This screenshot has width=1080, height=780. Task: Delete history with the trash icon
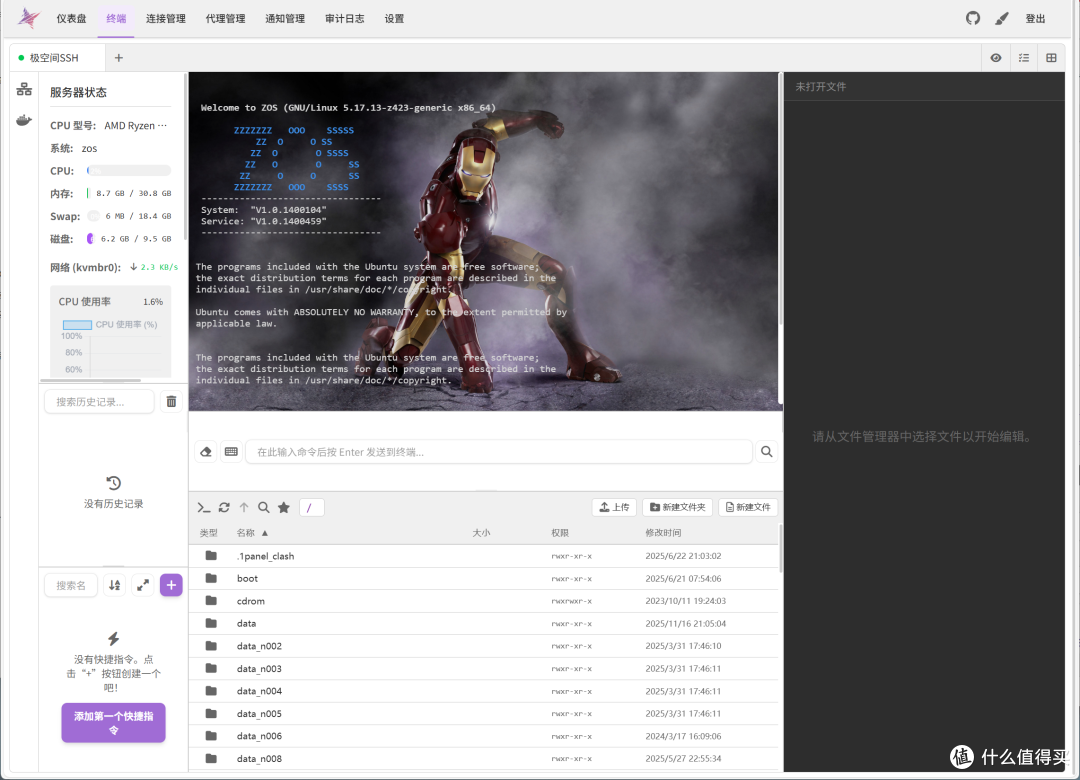[172, 402]
